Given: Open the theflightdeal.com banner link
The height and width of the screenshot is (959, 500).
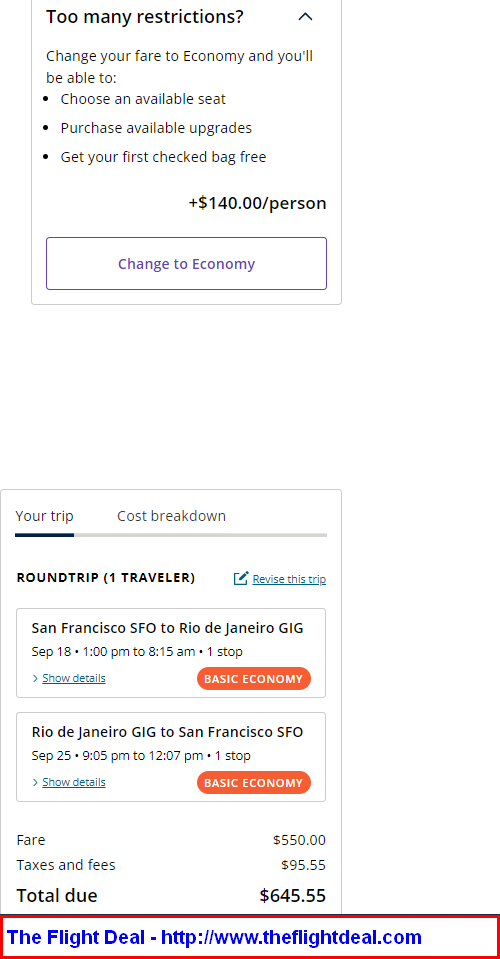Looking at the screenshot, I should click(214, 937).
